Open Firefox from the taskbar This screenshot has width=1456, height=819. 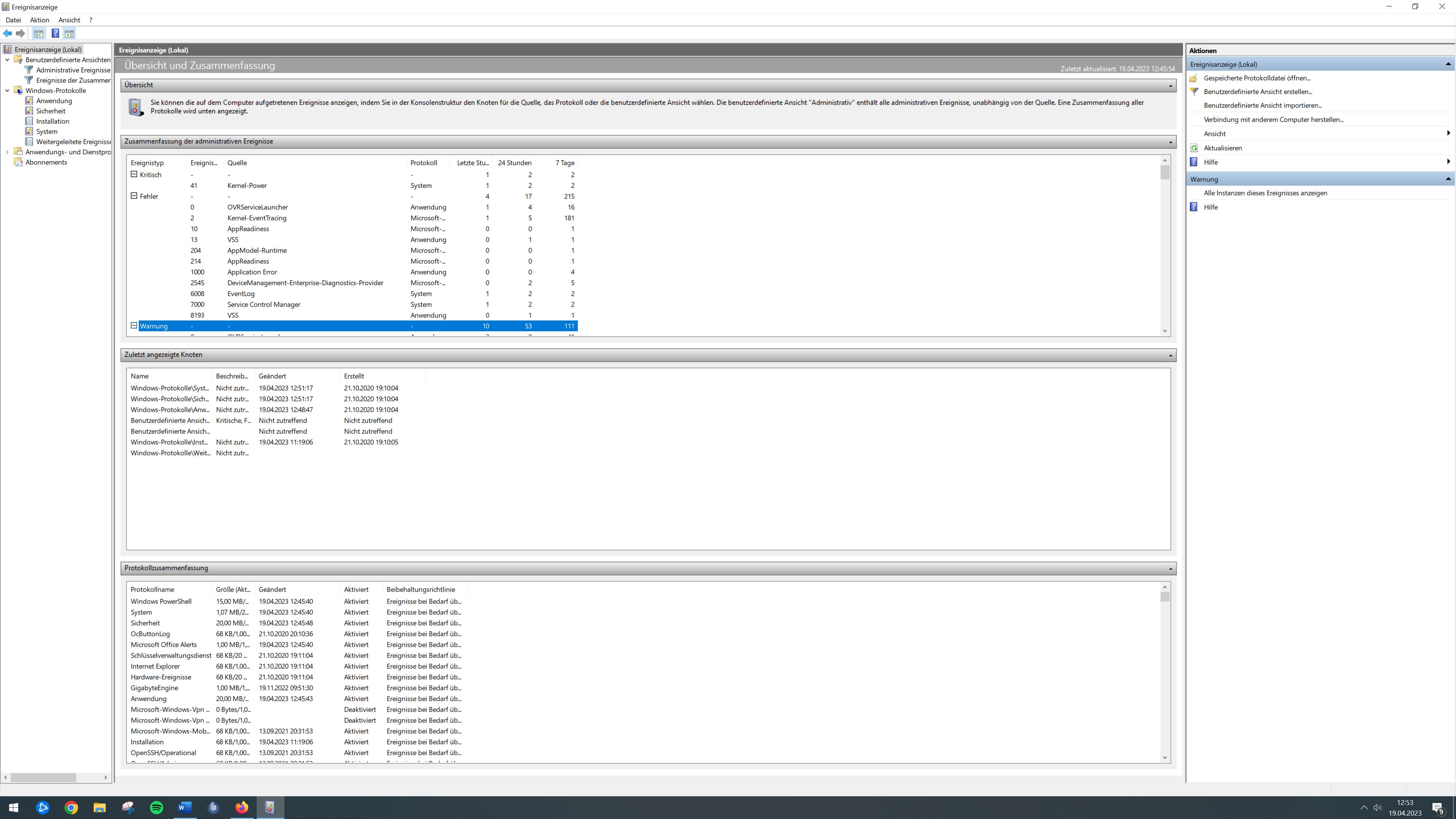point(242,807)
